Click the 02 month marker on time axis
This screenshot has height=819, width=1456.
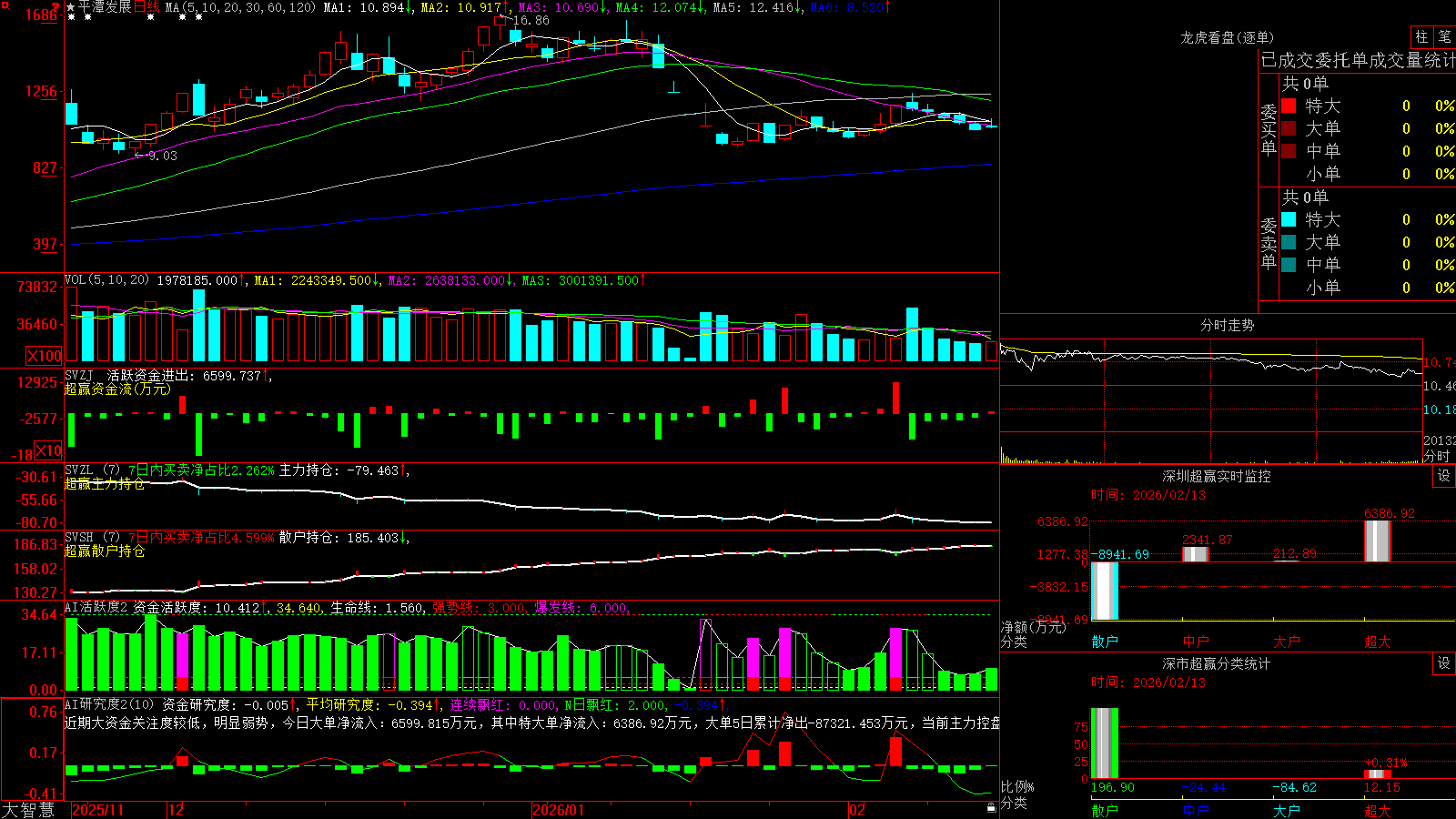(856, 810)
